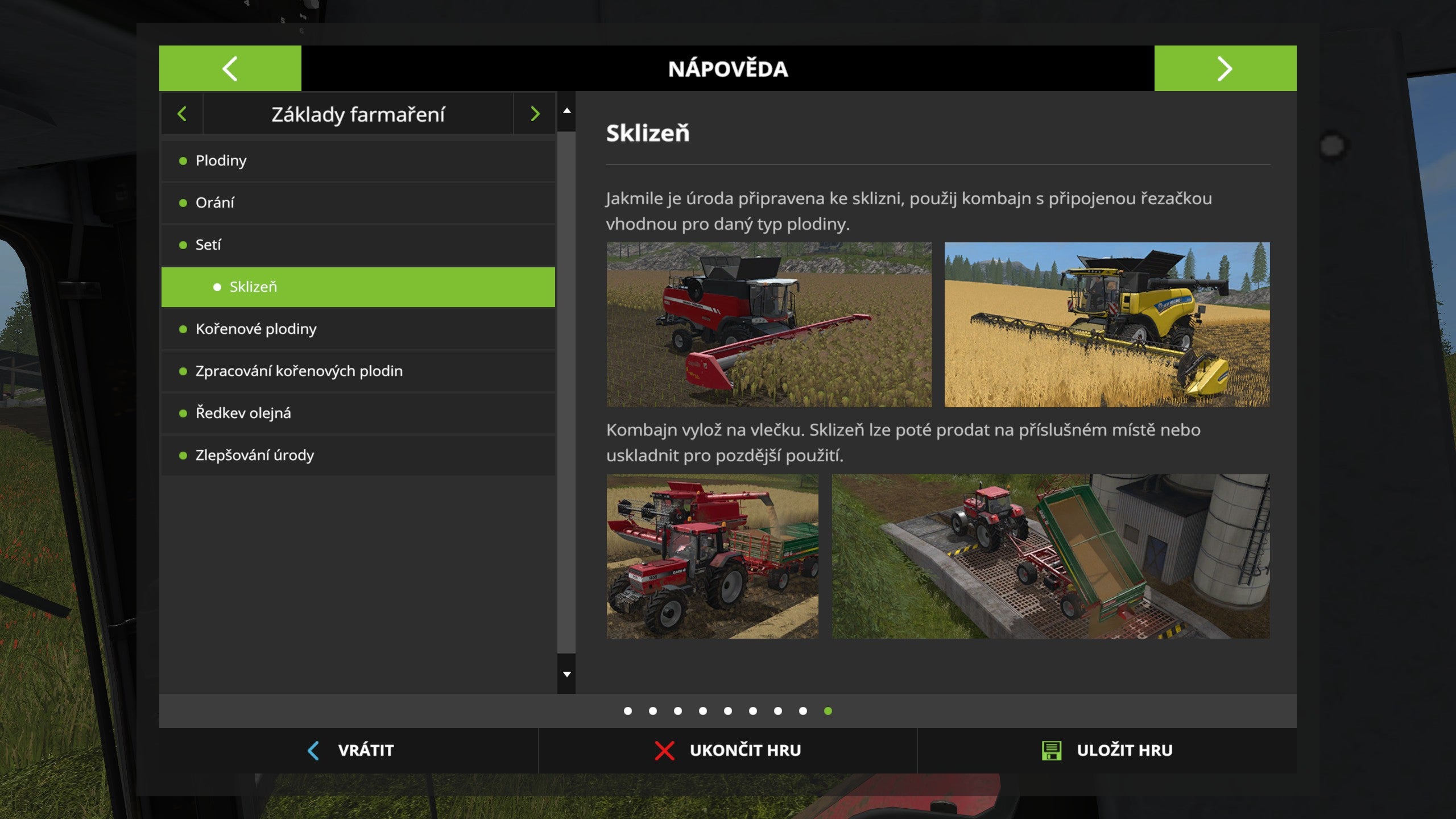The image size is (1456, 819).
Task: Select the second page indicator dot
Action: click(x=653, y=711)
